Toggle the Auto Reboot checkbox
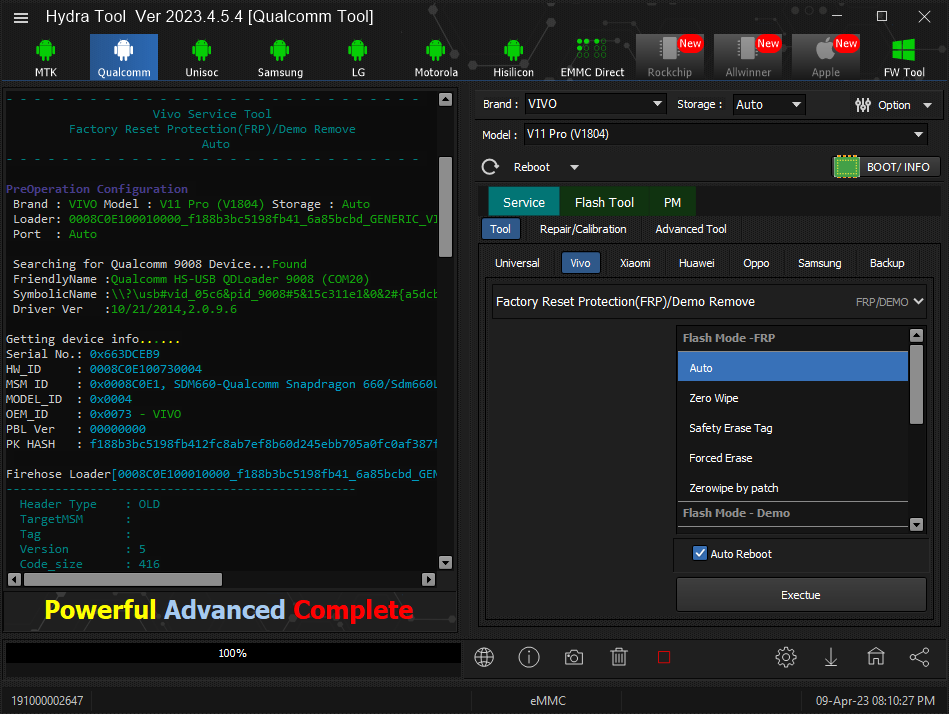Image resolution: width=949 pixels, height=714 pixels. (700, 553)
